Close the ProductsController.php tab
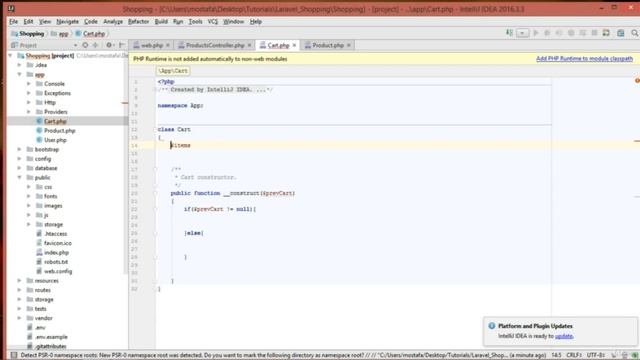The height and width of the screenshot is (360, 640). tap(249, 45)
